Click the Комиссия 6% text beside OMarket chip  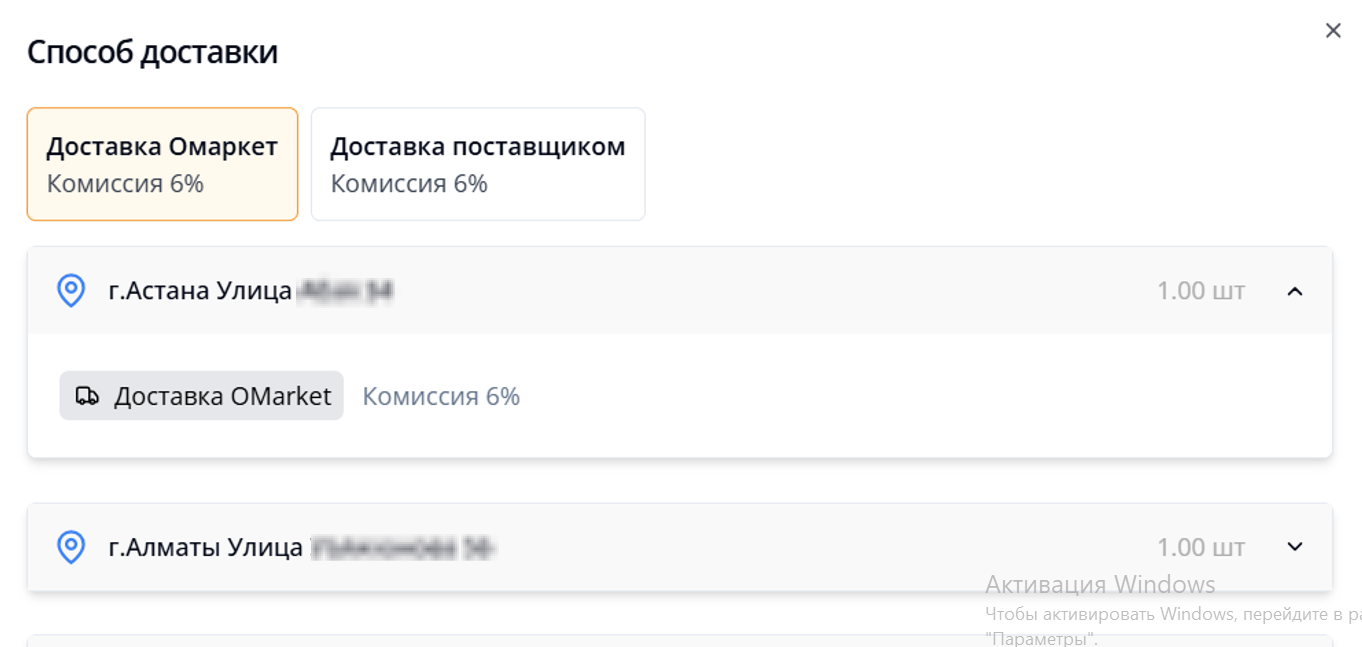[x=441, y=396]
